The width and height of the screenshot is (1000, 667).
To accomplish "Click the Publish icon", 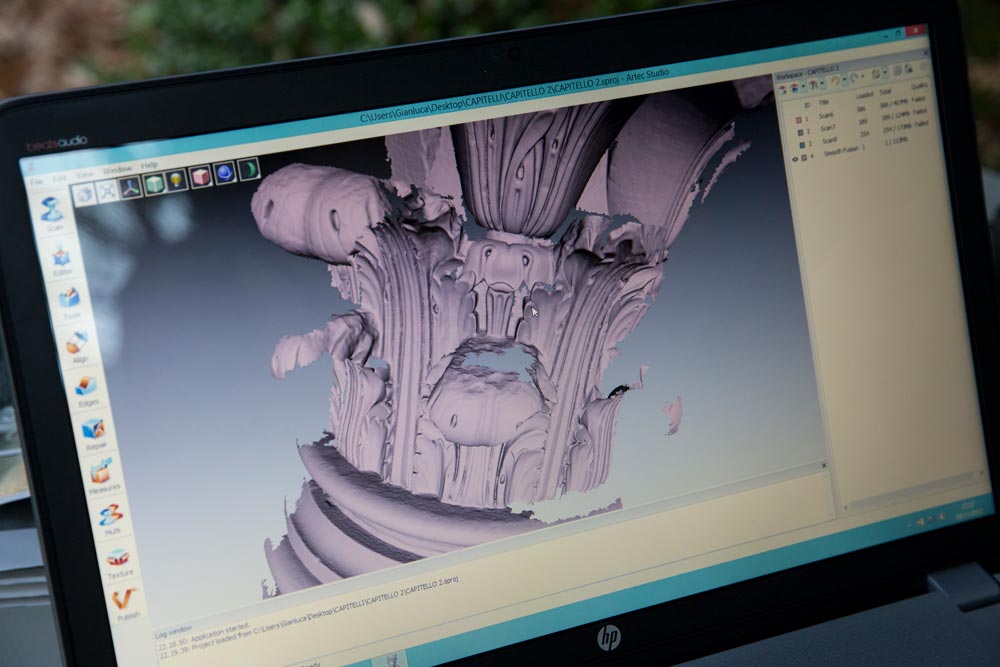I will click(x=124, y=600).
